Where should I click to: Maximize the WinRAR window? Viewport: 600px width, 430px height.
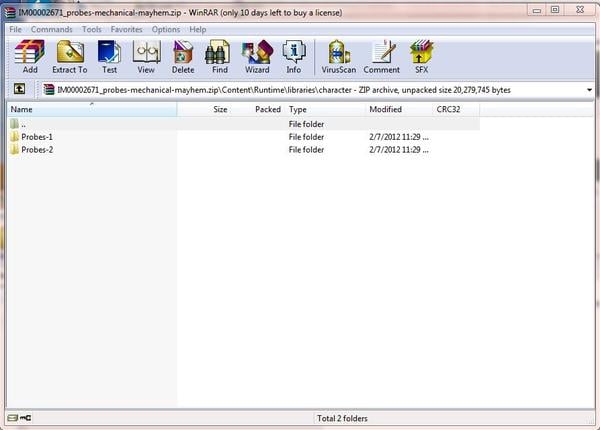555,10
